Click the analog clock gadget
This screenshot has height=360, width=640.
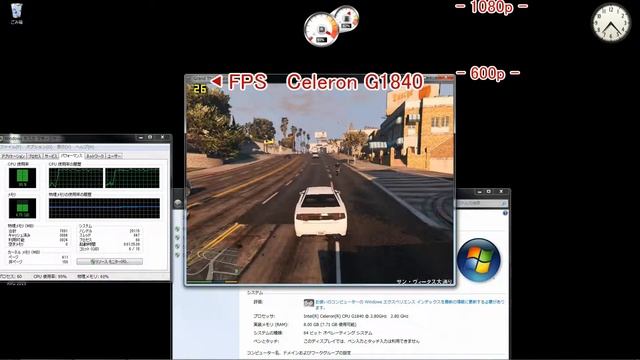611,22
